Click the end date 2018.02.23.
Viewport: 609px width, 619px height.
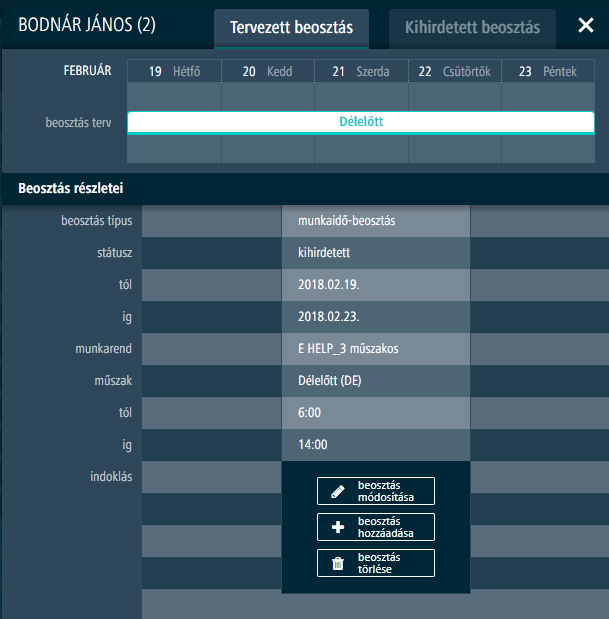pos(328,317)
